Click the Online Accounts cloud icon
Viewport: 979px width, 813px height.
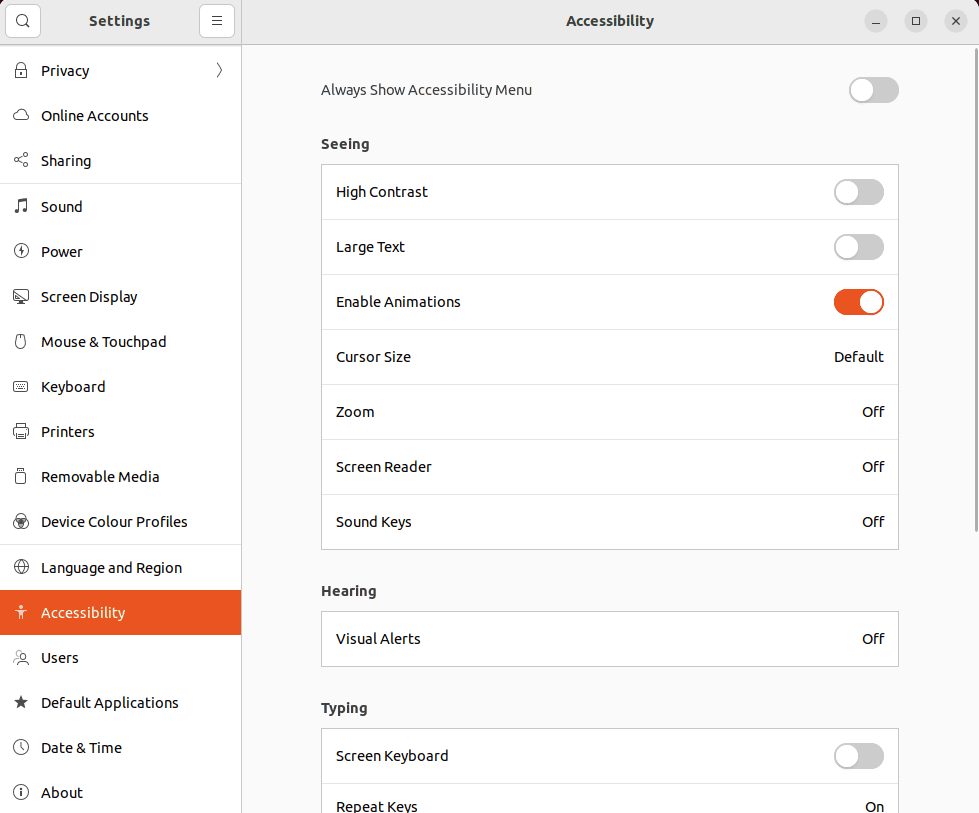[21, 116]
